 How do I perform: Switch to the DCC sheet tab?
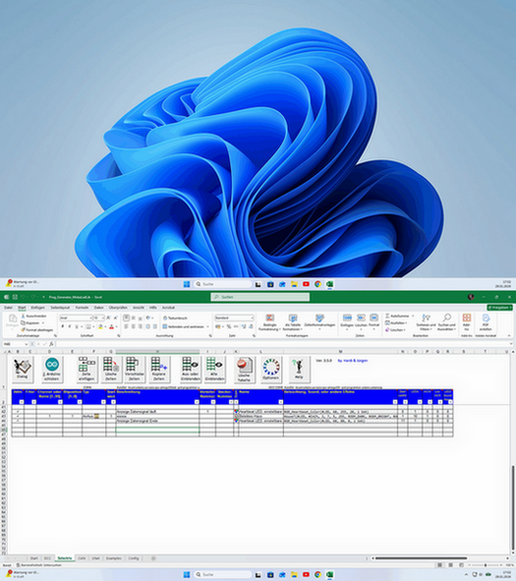click(47, 558)
